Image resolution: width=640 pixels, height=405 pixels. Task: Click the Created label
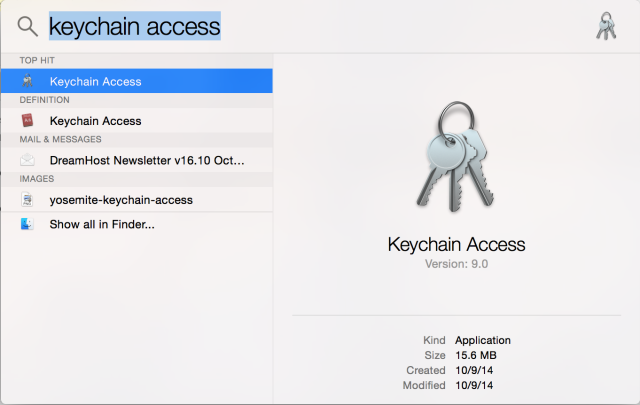(x=426, y=370)
